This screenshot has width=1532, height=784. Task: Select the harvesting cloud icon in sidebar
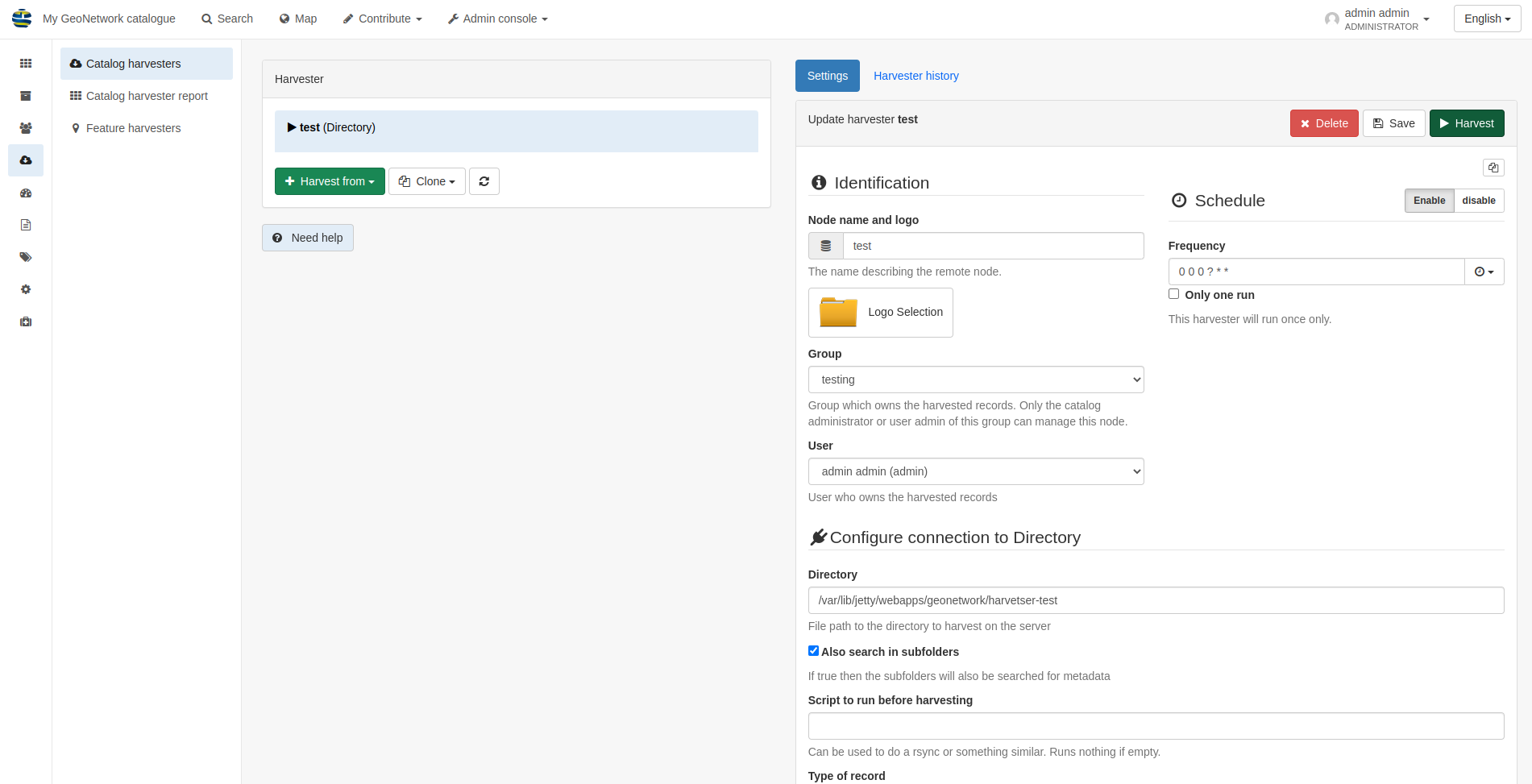point(26,160)
